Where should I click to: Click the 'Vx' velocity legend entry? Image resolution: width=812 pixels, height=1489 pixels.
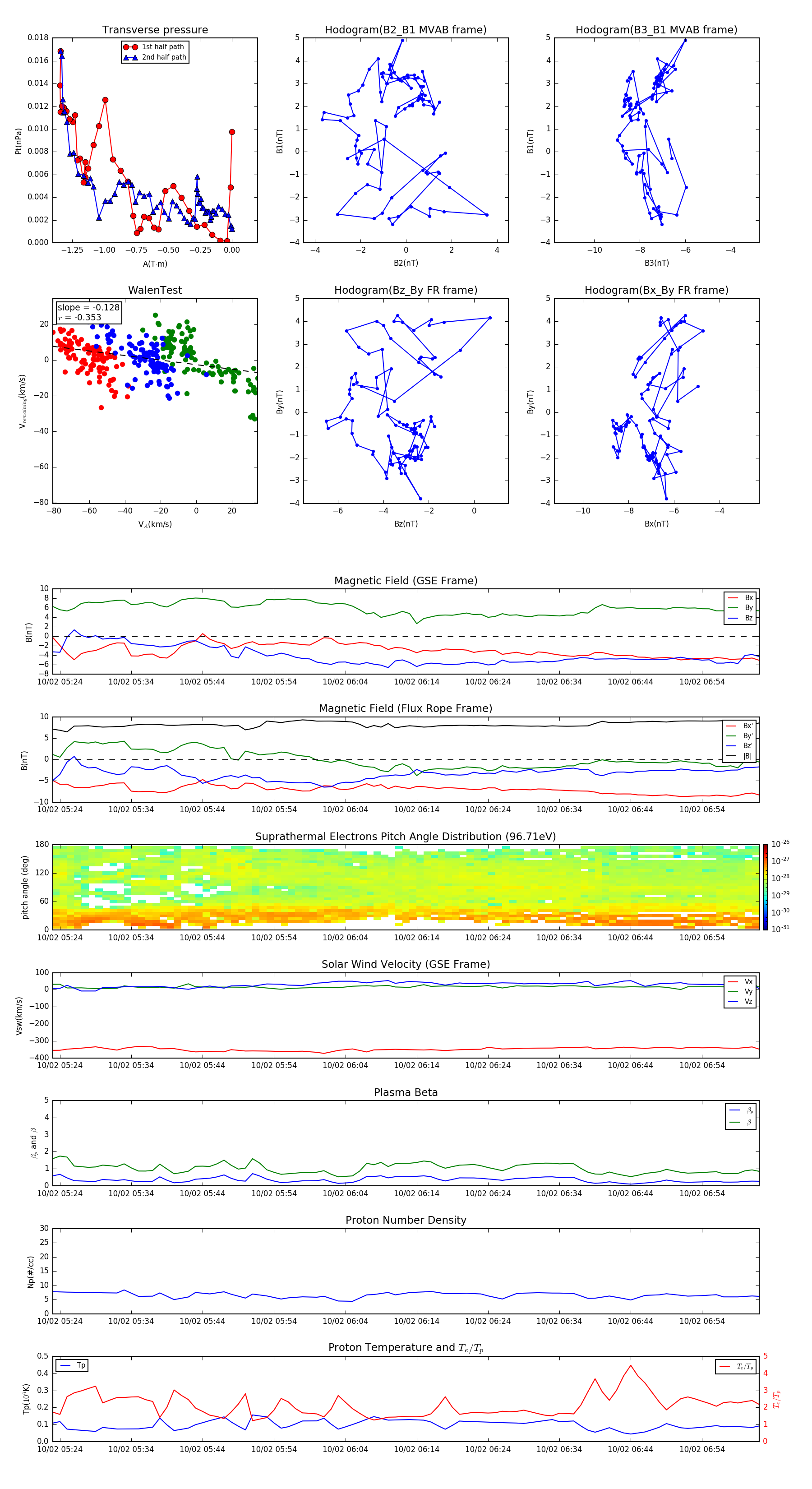pos(741,981)
